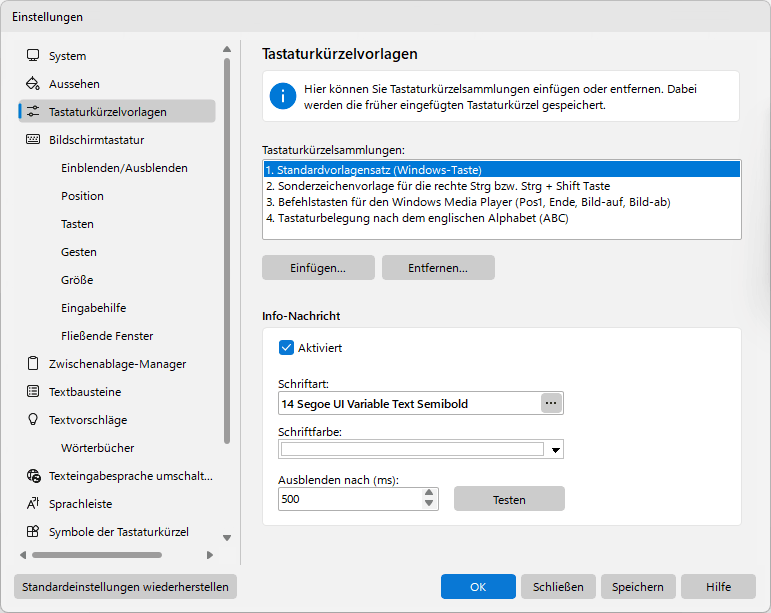The height and width of the screenshot is (613, 771).
Task: Click the blue info icon
Action: click(283, 96)
